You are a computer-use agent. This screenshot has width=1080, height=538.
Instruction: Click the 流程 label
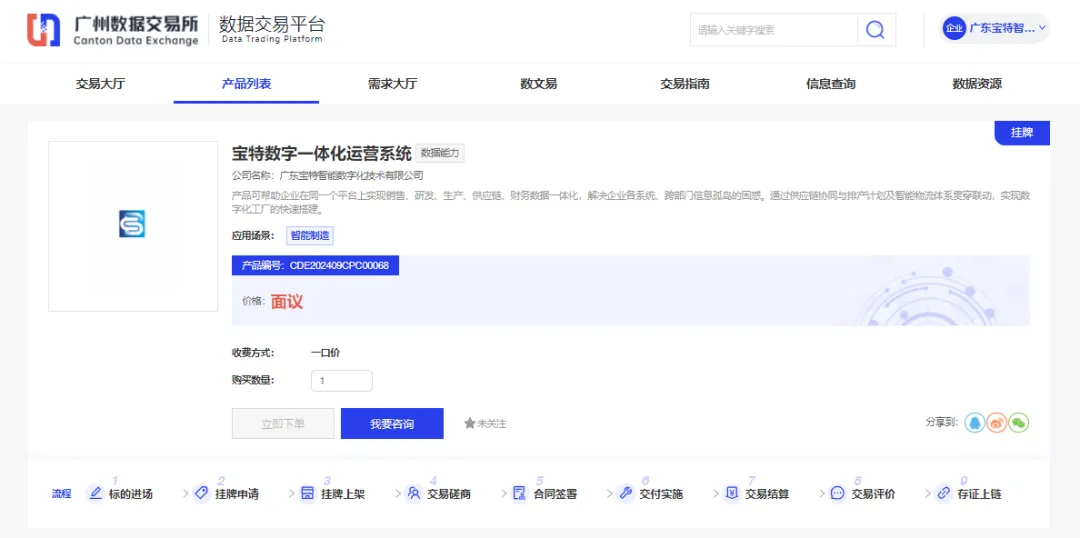click(x=61, y=494)
